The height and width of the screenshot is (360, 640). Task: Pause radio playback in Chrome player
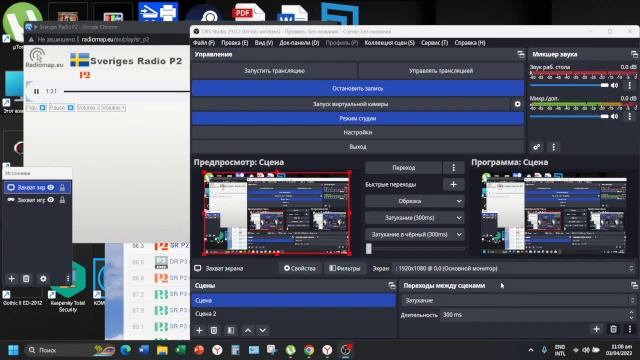pos(36,91)
